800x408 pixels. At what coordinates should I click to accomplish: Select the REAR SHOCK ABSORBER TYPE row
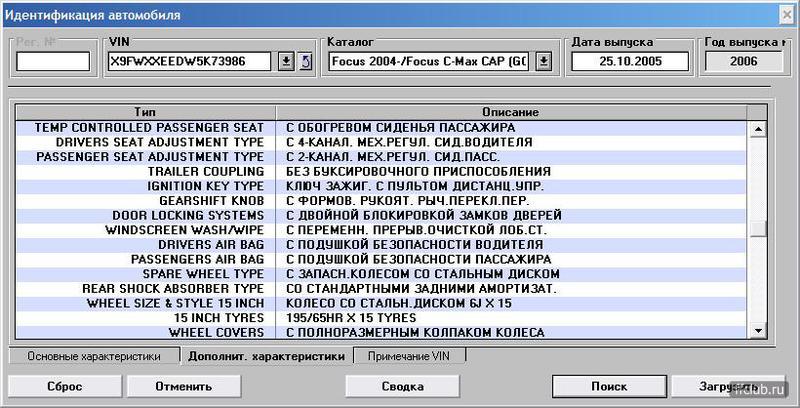[383, 289]
